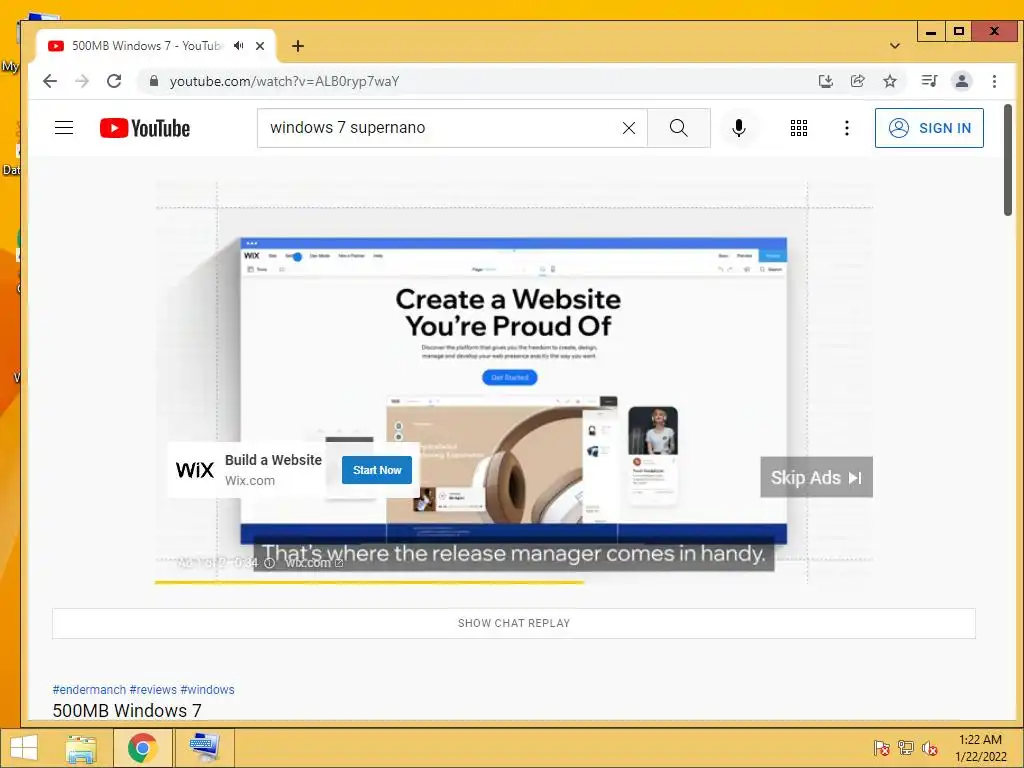Open the computer keyboard taskbar app
This screenshot has height=768, width=1024.
204,748
